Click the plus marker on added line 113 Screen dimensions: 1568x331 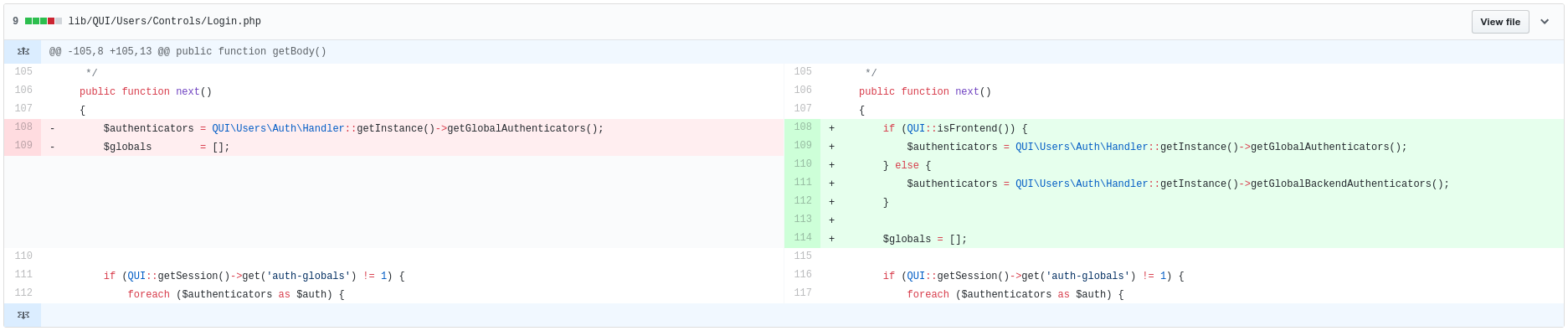tap(831, 220)
